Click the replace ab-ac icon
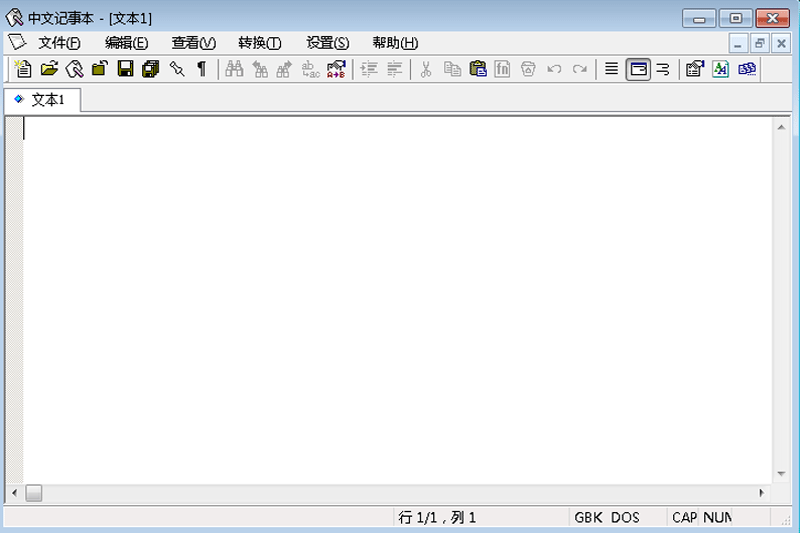Image resolution: width=800 pixels, height=533 pixels. pos(310,69)
